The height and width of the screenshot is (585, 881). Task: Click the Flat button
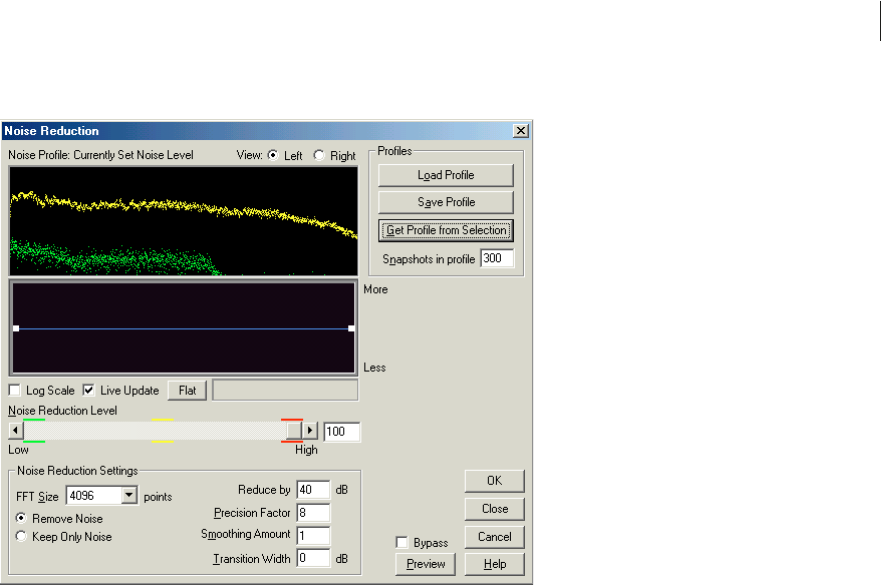tap(187, 390)
